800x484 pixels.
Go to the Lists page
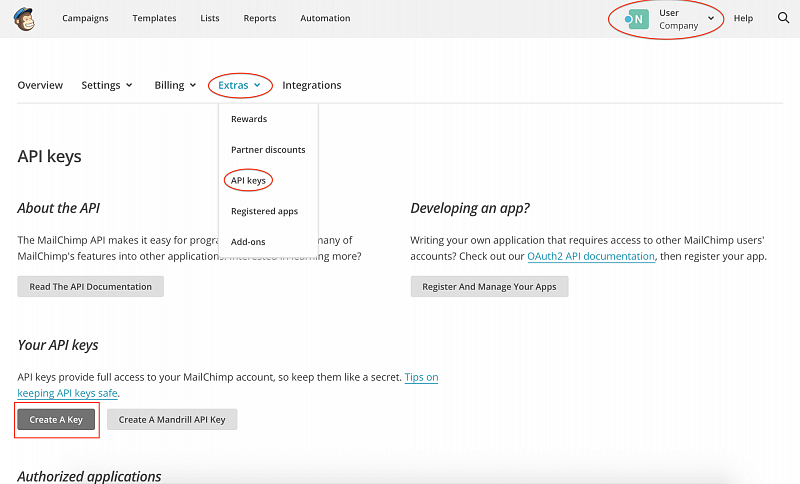(210, 18)
